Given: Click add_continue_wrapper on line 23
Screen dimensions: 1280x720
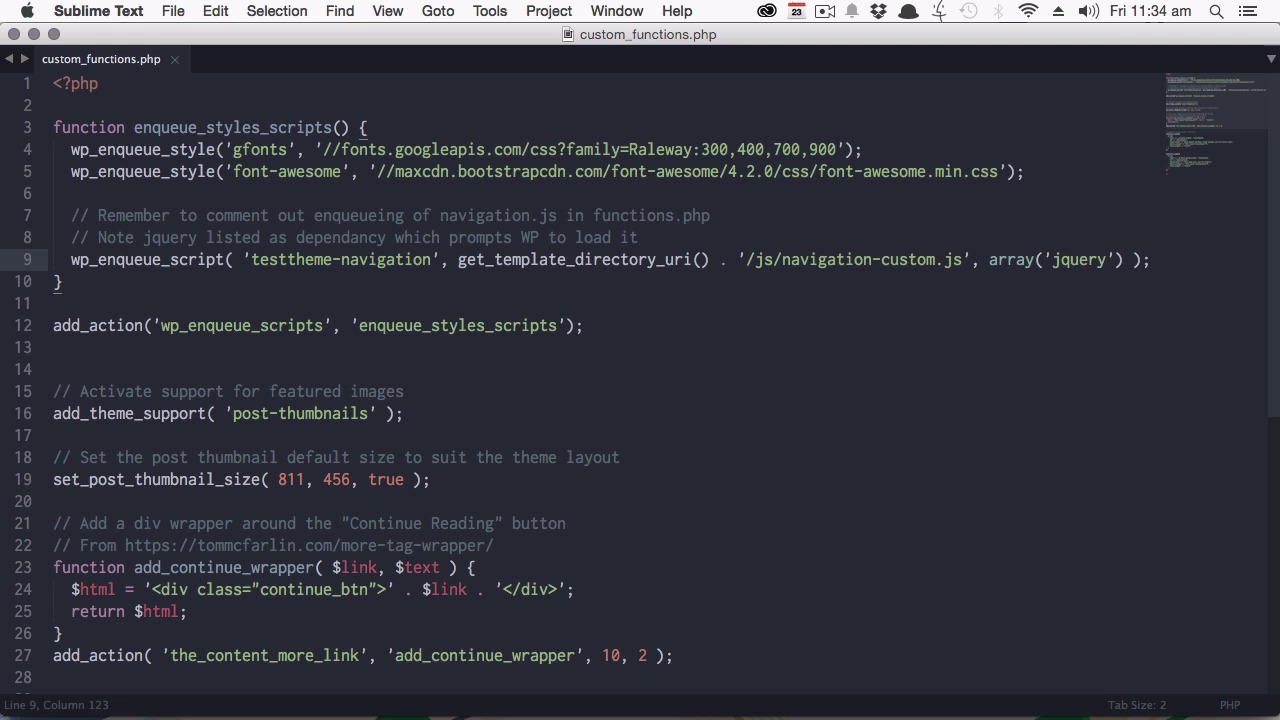Looking at the screenshot, I should point(224,568).
